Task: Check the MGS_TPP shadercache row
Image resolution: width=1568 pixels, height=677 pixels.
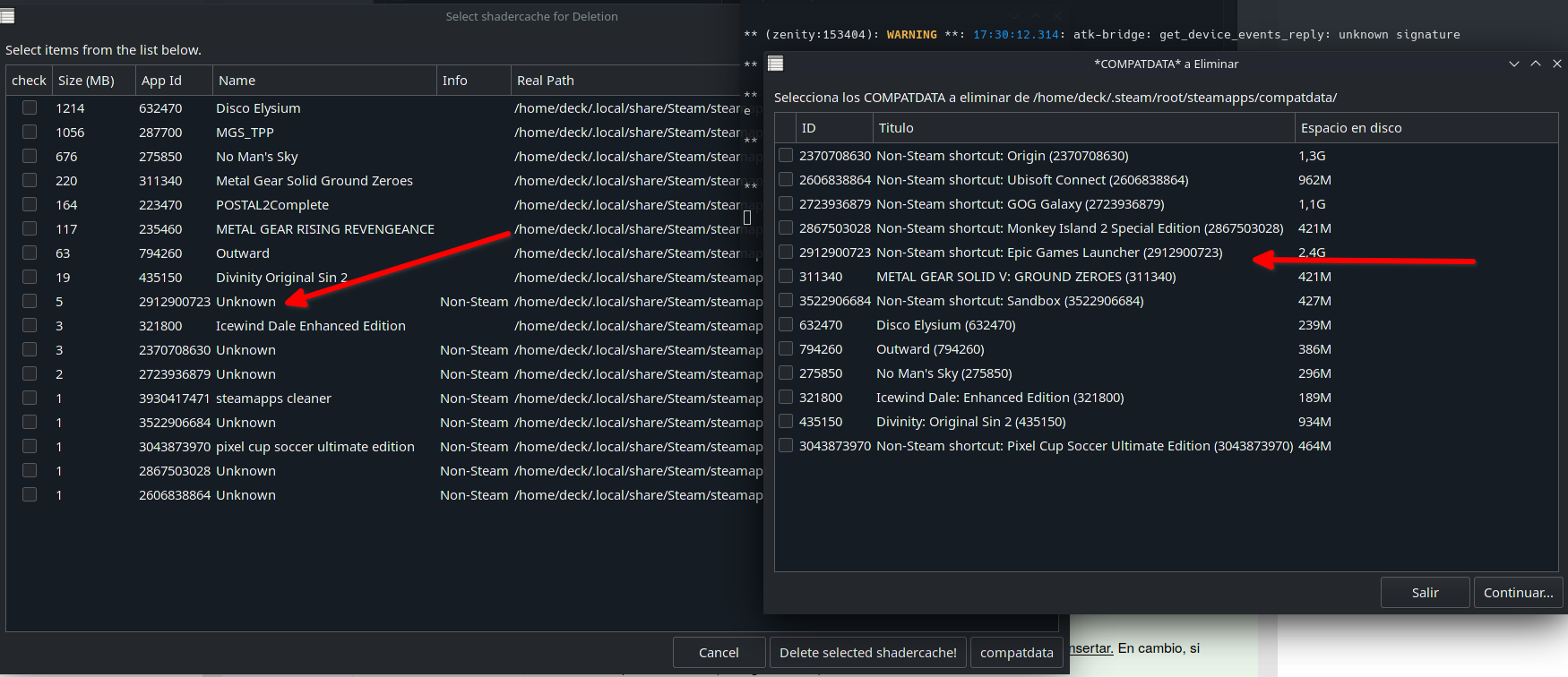Action: [x=30, y=132]
